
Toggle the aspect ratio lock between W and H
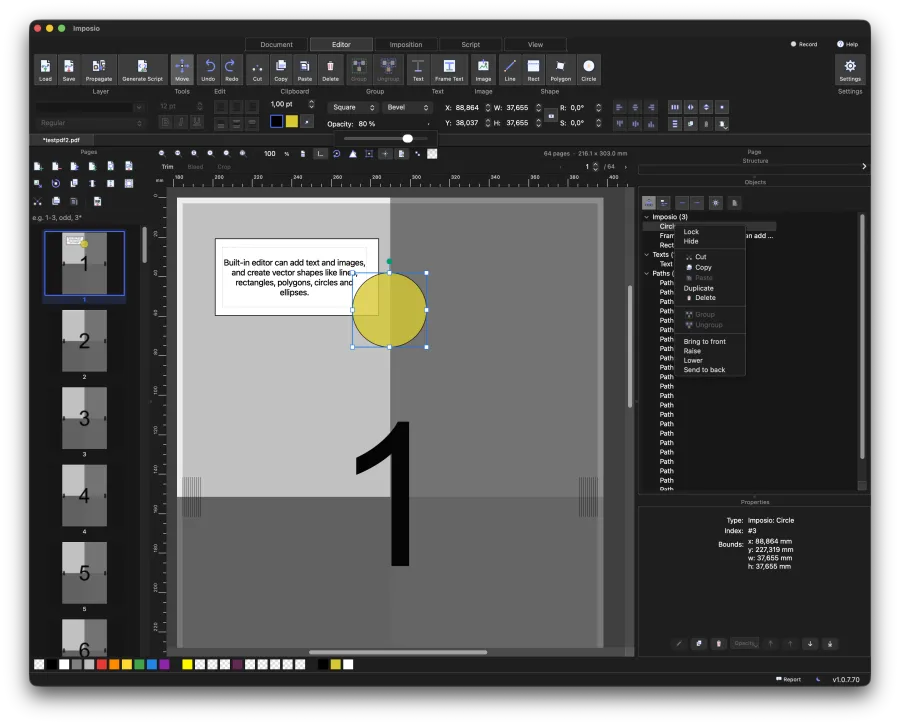click(x=551, y=115)
